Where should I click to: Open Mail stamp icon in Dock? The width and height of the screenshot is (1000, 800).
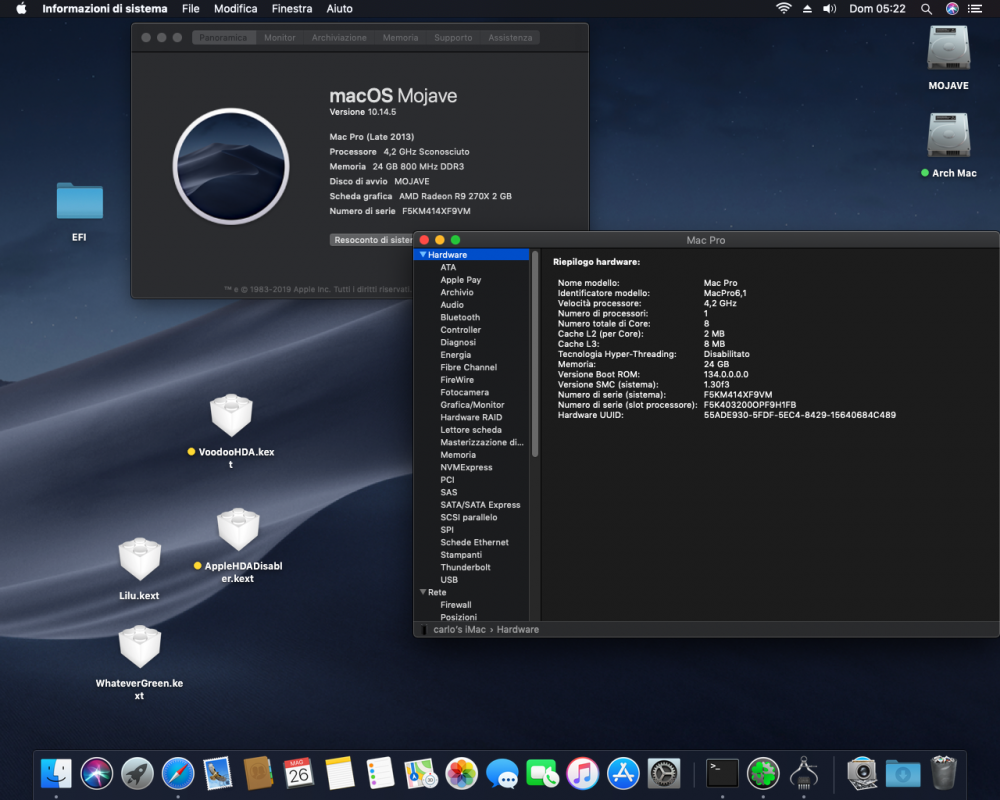[x=218, y=773]
